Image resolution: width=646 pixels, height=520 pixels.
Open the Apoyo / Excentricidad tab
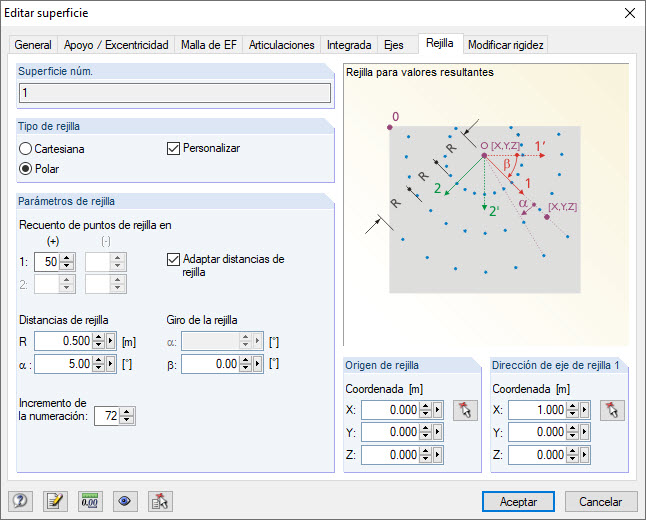pos(116,45)
